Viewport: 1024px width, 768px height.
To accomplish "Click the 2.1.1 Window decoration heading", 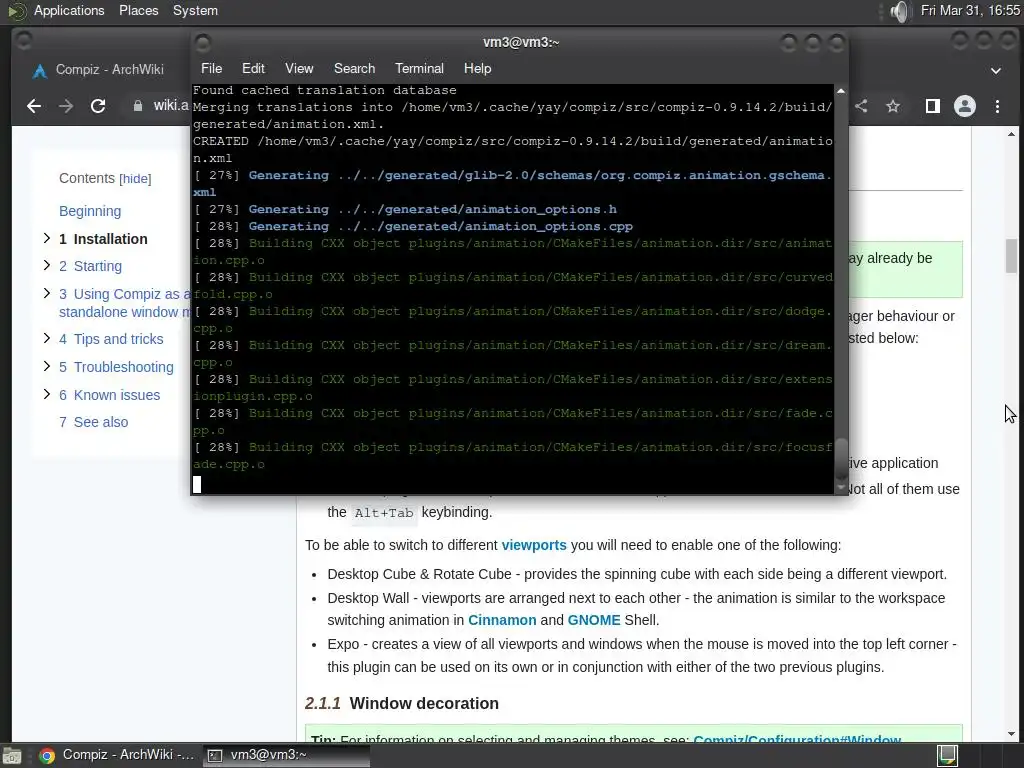I will point(402,703).
